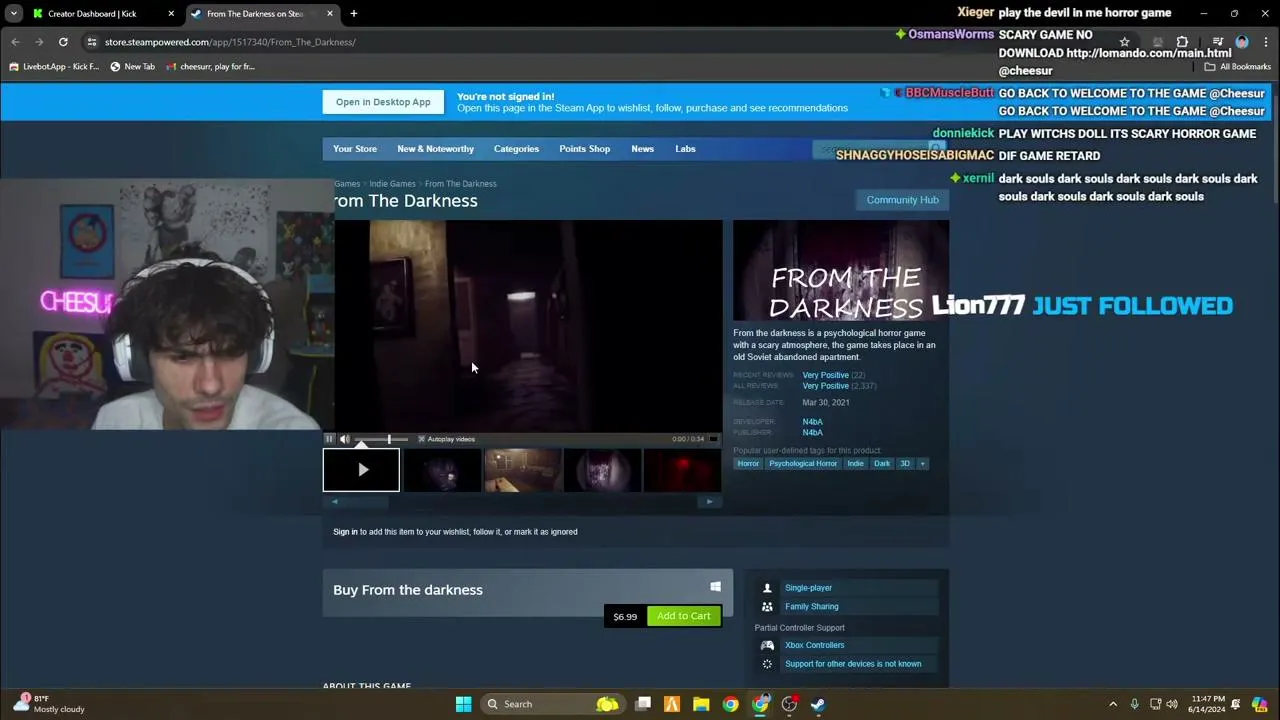Click the Sign in link
1280x720 pixels.
(345, 532)
